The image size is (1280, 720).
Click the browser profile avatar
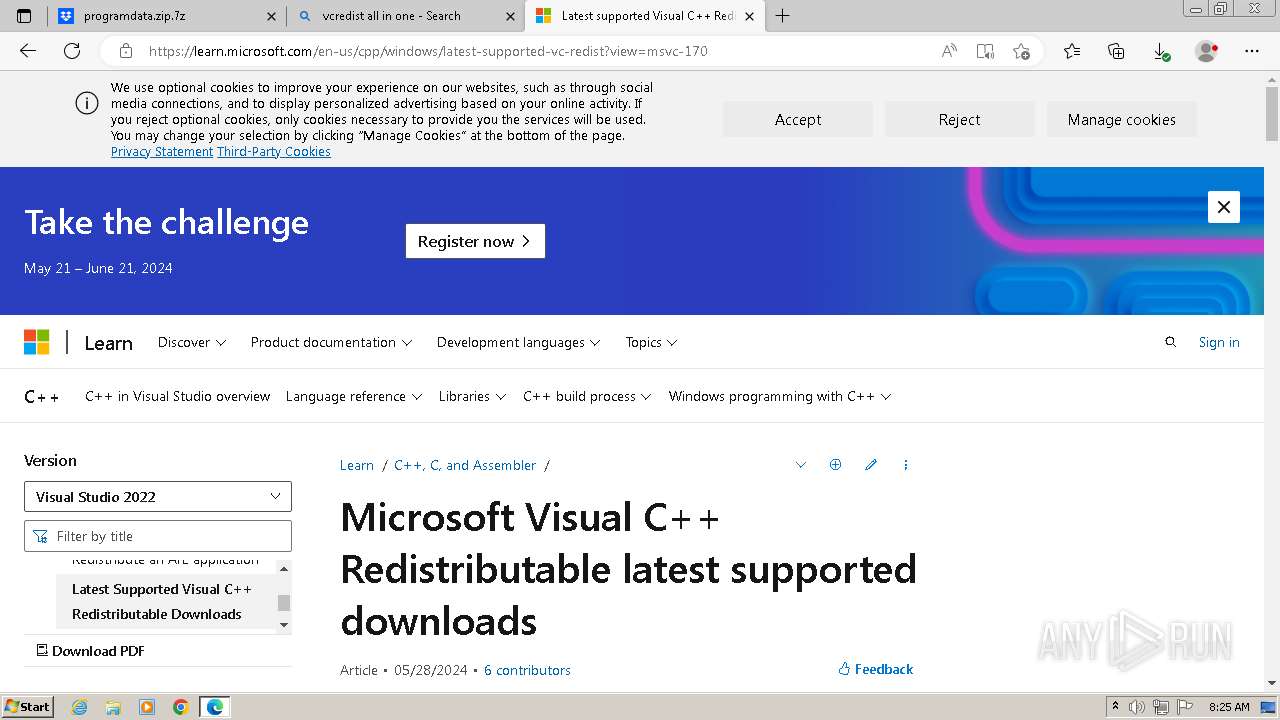[x=1207, y=51]
